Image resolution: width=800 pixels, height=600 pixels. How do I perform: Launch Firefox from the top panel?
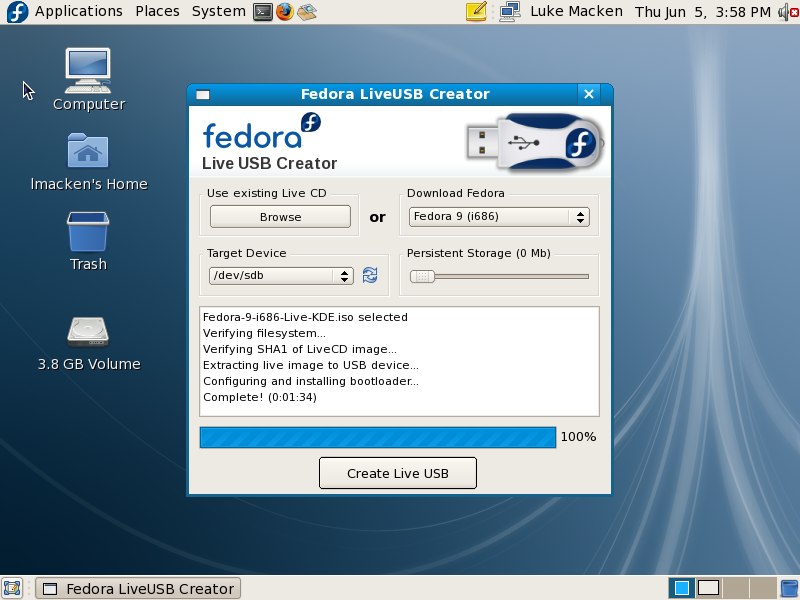285,12
